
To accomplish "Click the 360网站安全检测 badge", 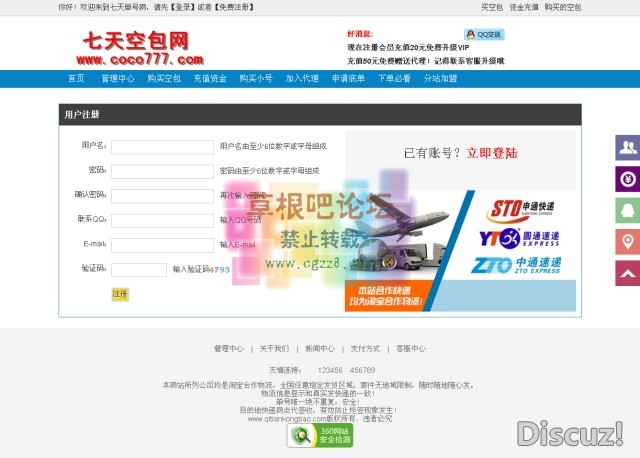I will coord(320,435).
